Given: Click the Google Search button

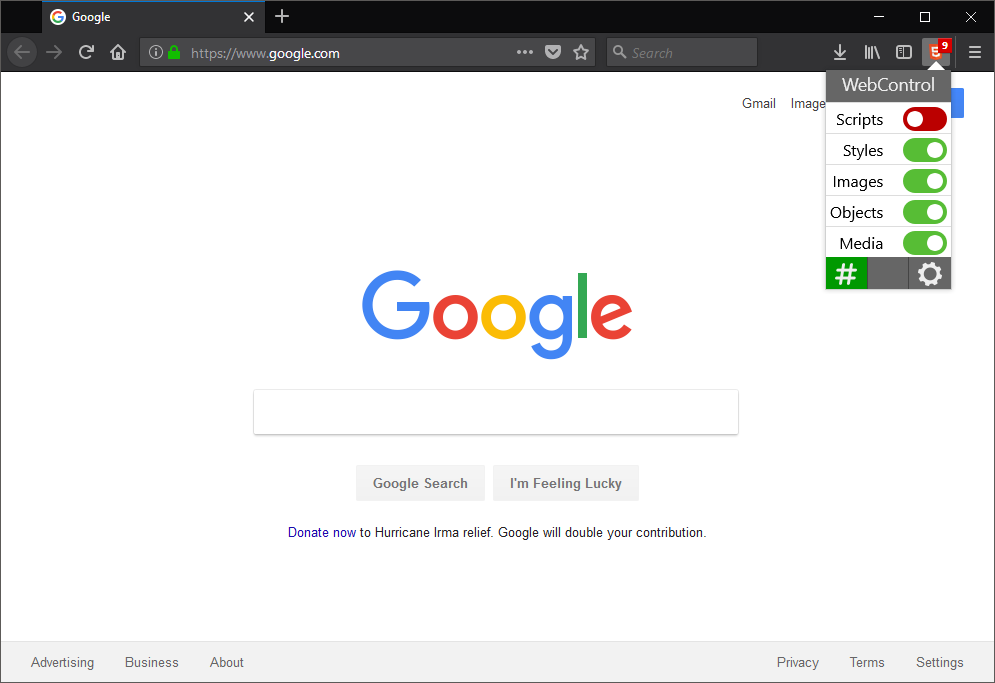Looking at the screenshot, I should (420, 483).
